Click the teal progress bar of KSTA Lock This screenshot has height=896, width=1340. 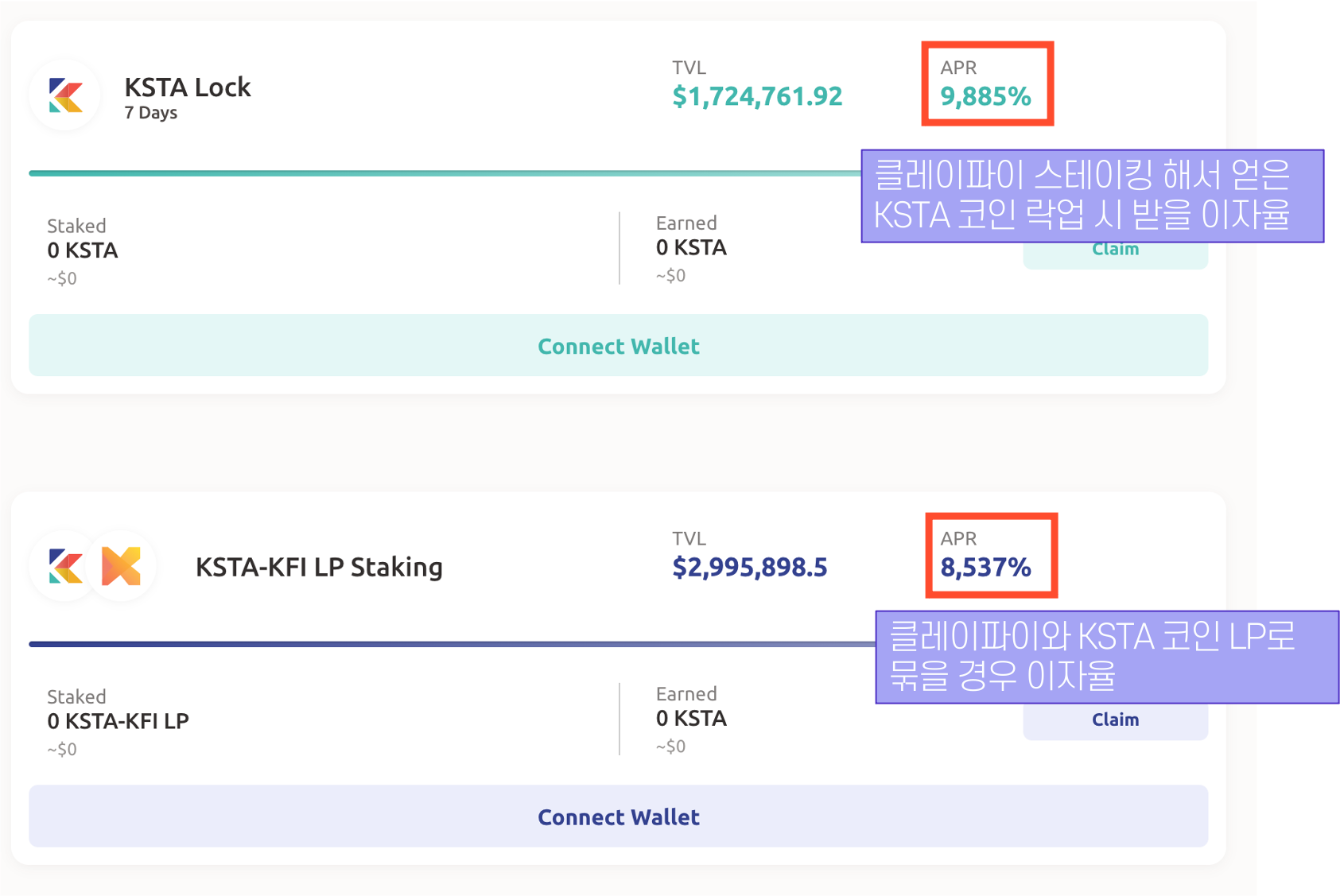[445, 173]
